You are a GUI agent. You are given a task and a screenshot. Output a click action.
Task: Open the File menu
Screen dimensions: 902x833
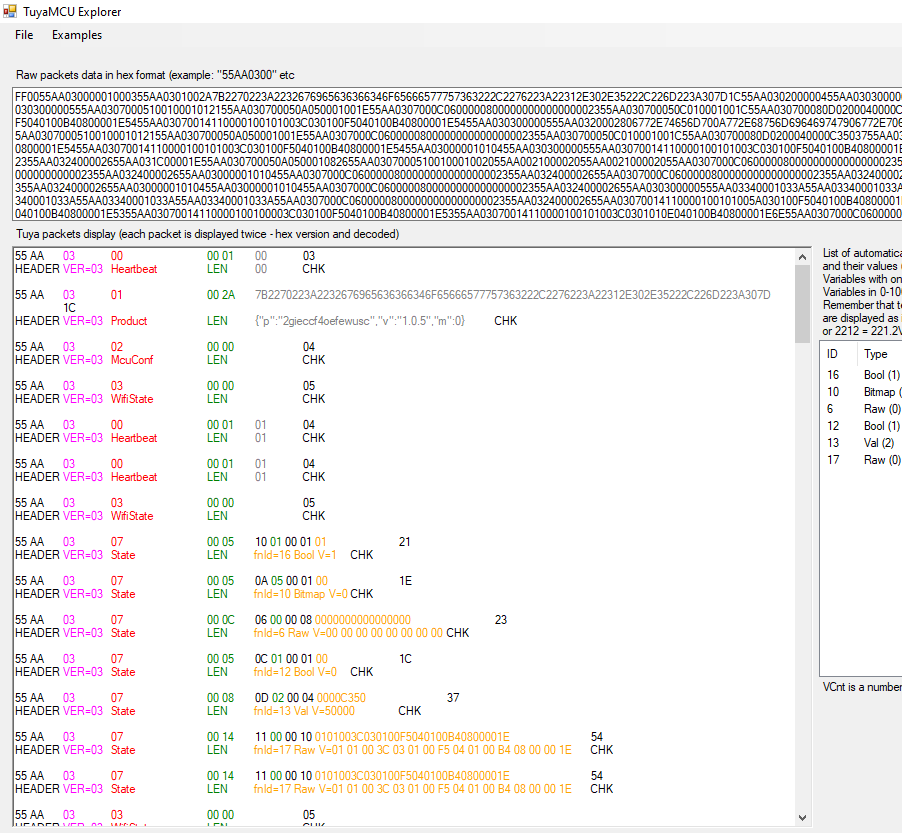[24, 35]
